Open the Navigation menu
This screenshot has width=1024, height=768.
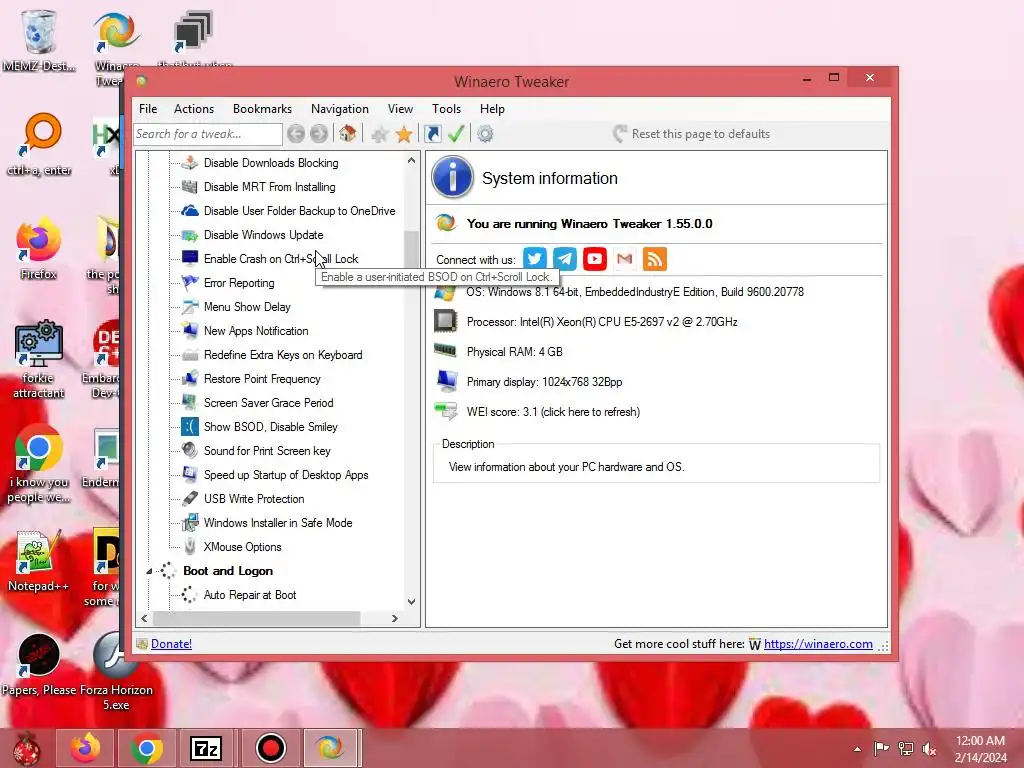click(340, 109)
